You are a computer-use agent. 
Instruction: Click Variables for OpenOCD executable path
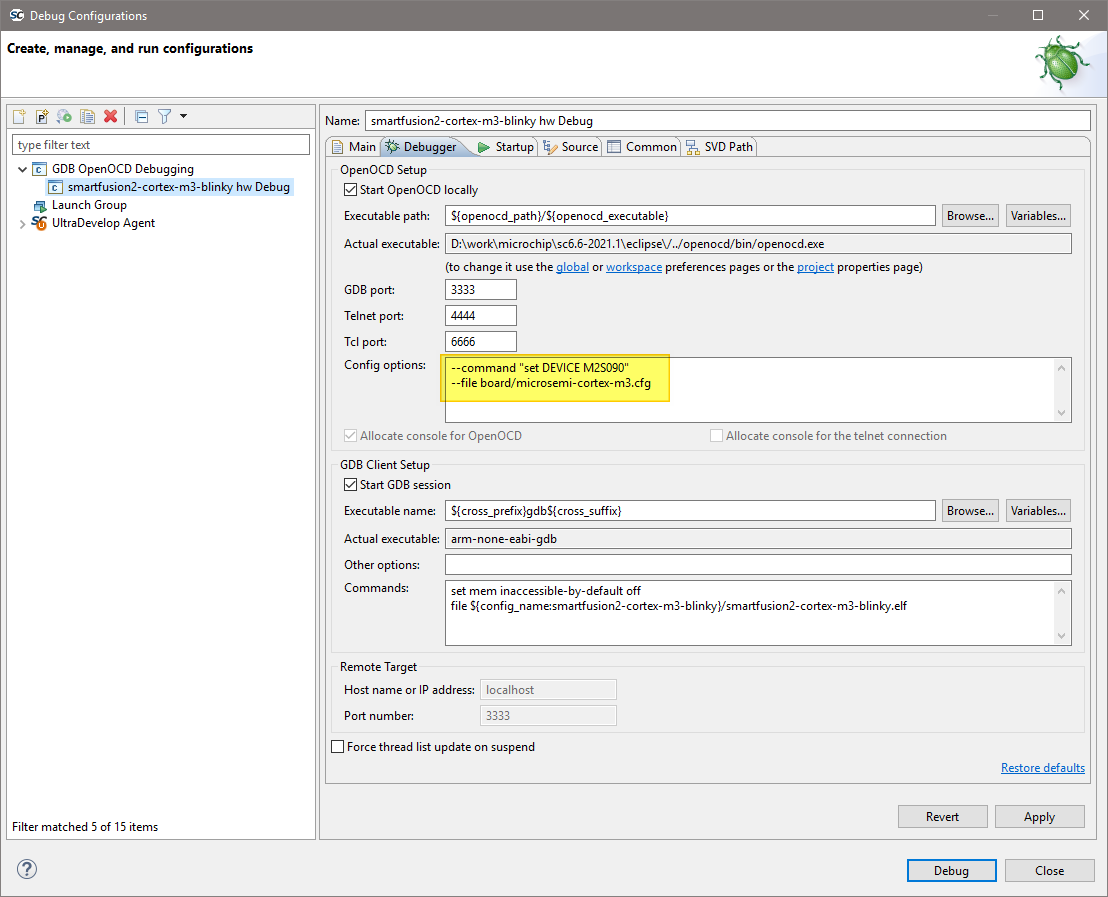tap(1037, 216)
